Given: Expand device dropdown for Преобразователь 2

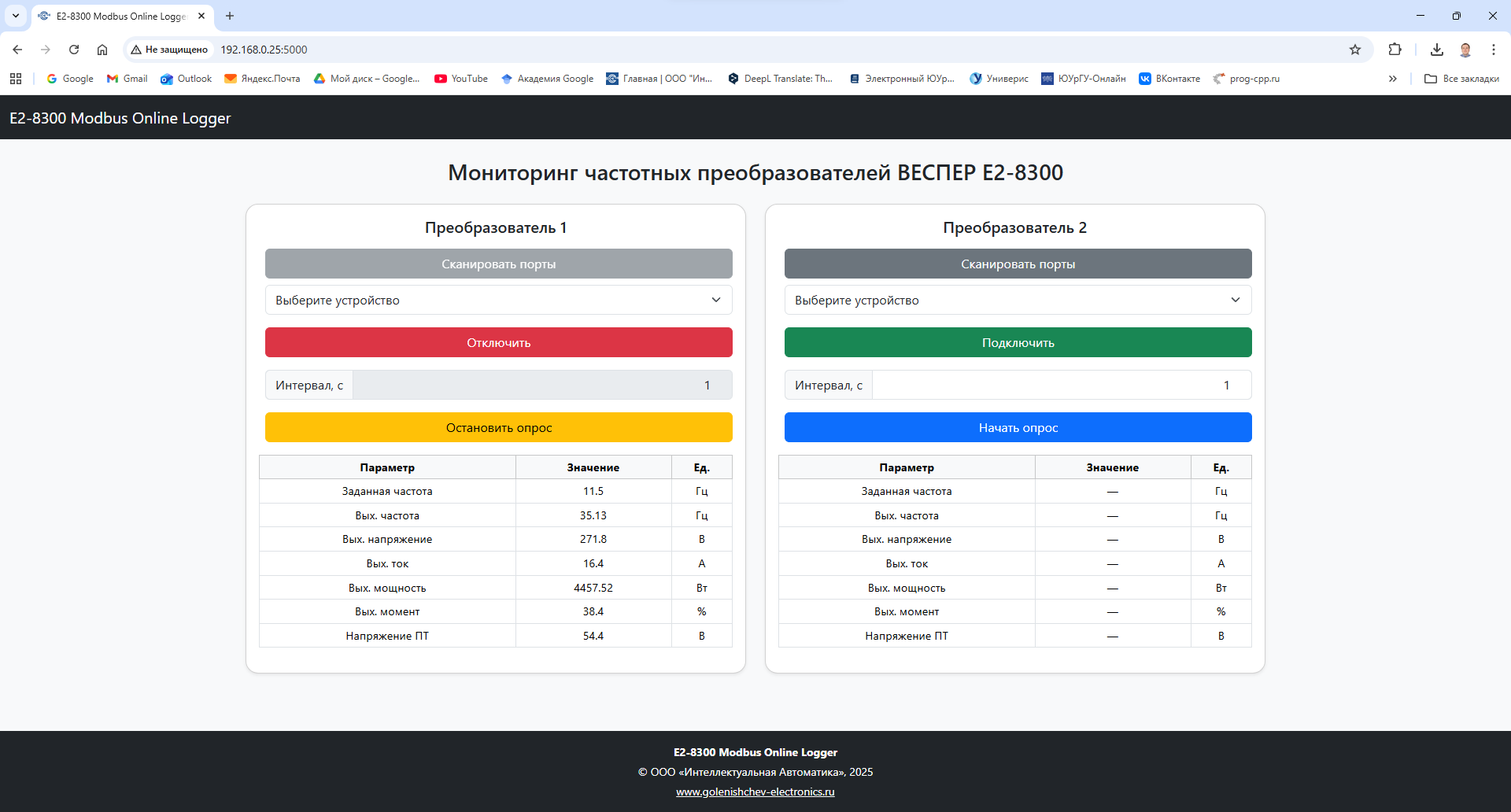Looking at the screenshot, I should click(x=1018, y=300).
